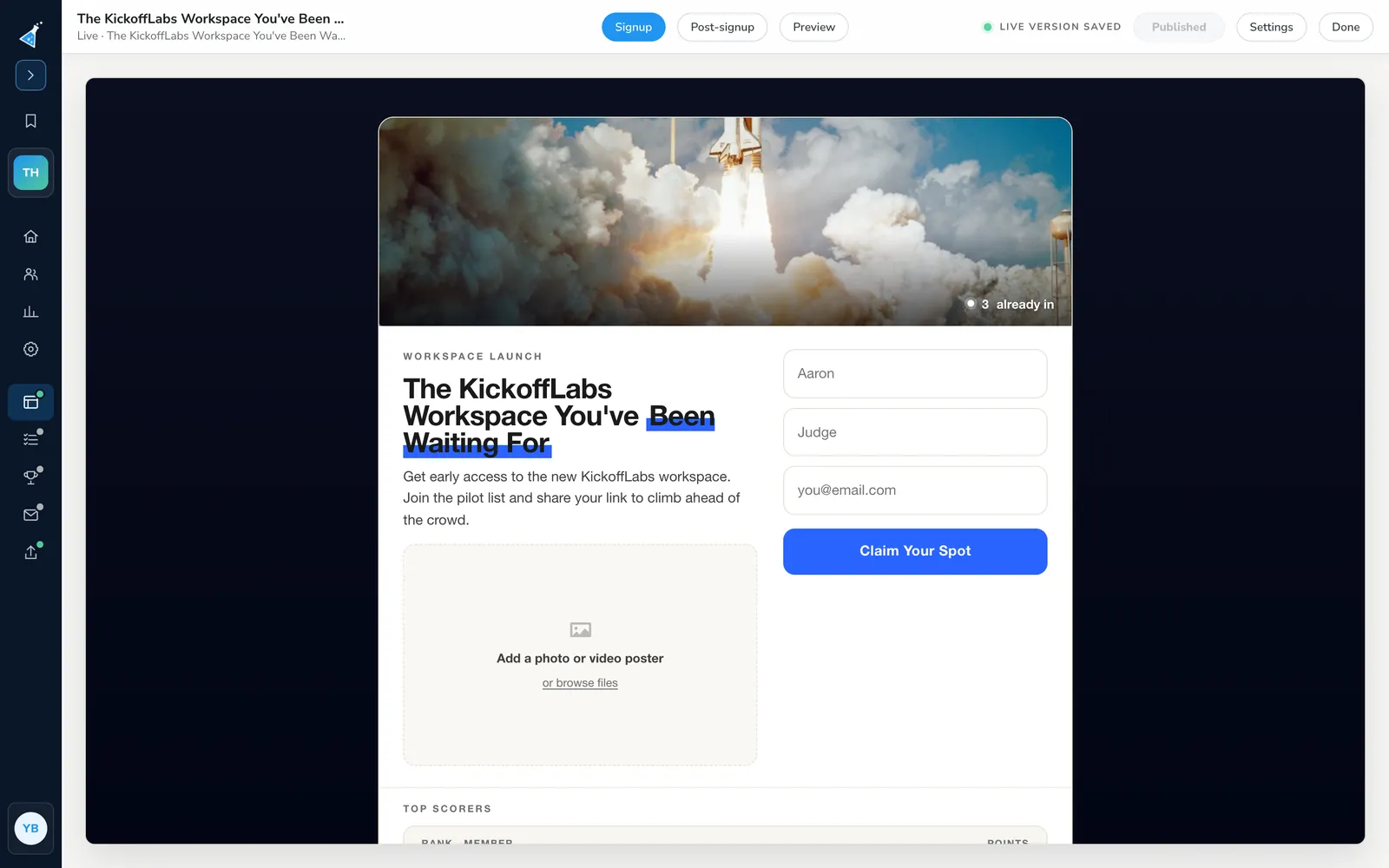This screenshot has height=868, width=1389.
Task: Click the Add a photo or video poster text
Action: click(x=580, y=658)
